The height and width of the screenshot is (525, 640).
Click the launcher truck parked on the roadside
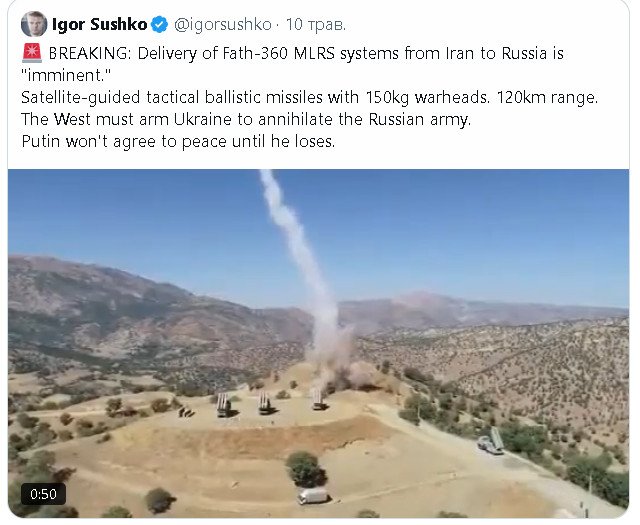pos(491,441)
